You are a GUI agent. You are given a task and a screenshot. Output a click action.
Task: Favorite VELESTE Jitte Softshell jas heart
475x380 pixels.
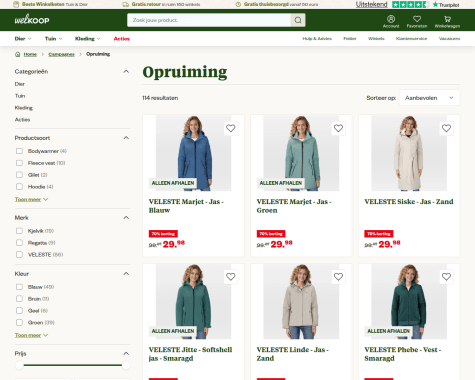pyautogui.click(x=230, y=277)
